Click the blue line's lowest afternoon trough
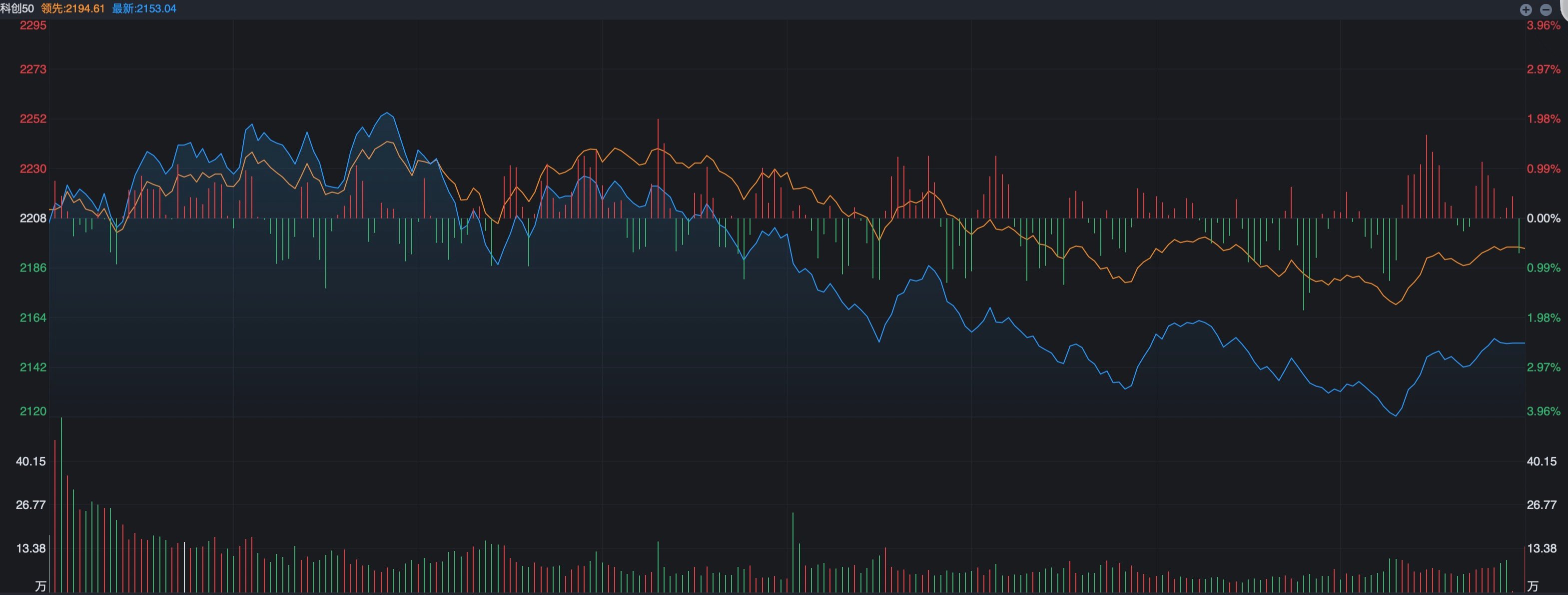Image resolution: width=1568 pixels, height=595 pixels. [1395, 415]
